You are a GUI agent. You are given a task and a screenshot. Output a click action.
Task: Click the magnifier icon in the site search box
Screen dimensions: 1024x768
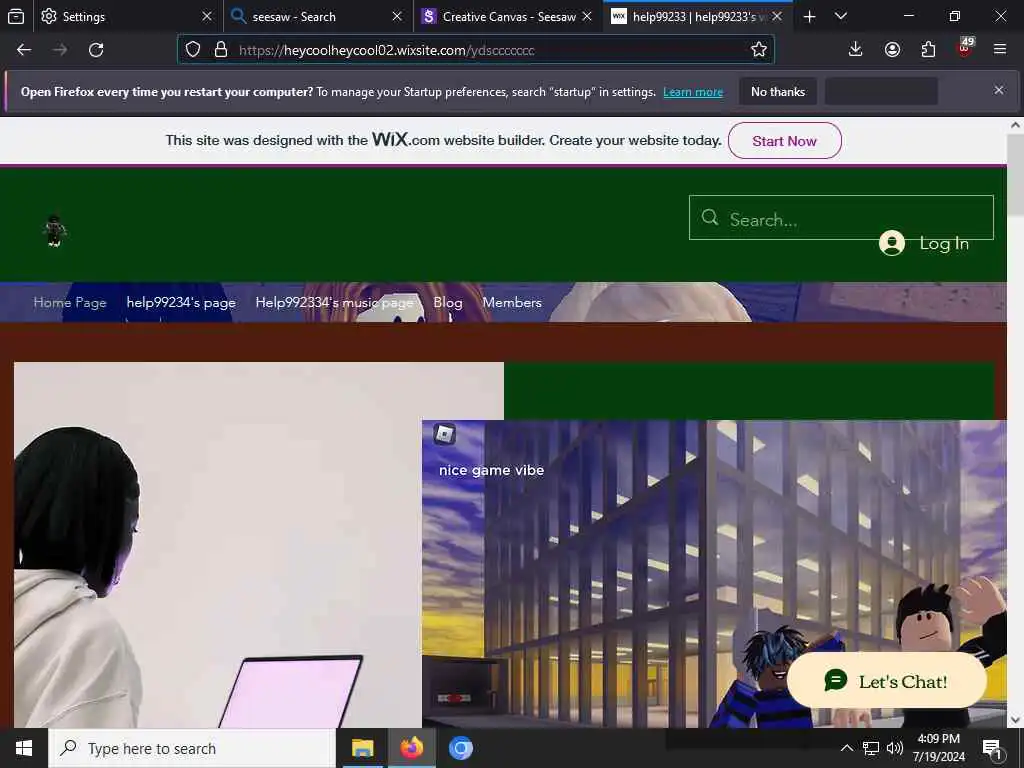coord(710,217)
